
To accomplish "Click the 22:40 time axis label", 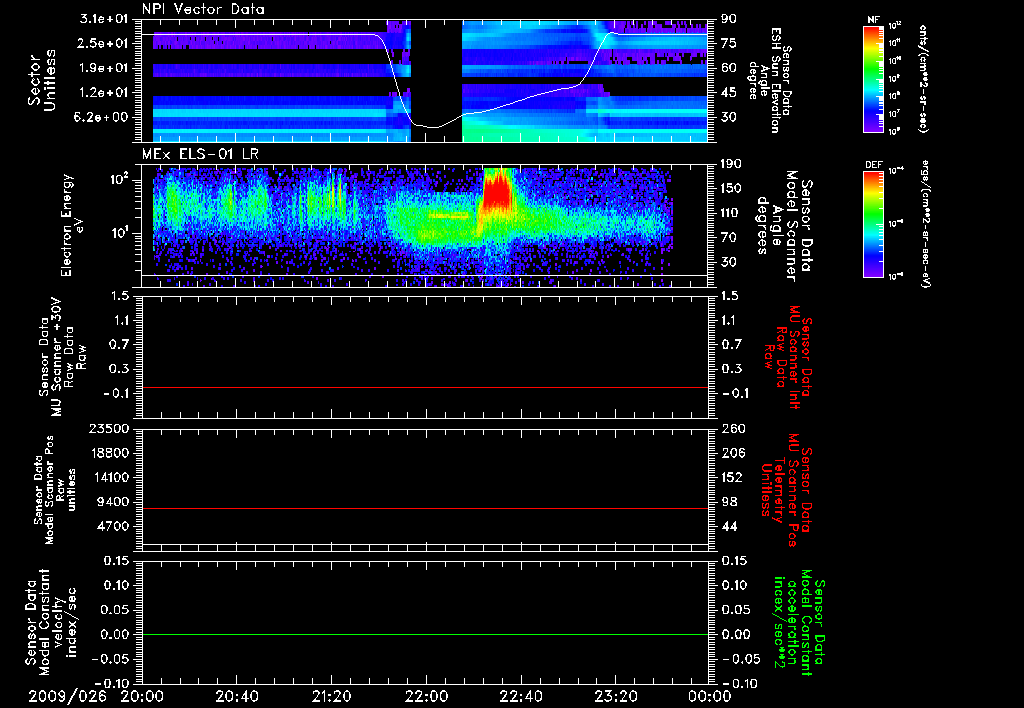I will point(520,696).
